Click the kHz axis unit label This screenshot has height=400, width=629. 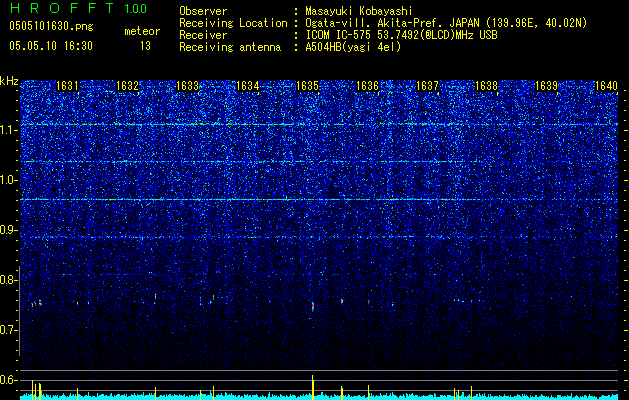click(x=9, y=82)
